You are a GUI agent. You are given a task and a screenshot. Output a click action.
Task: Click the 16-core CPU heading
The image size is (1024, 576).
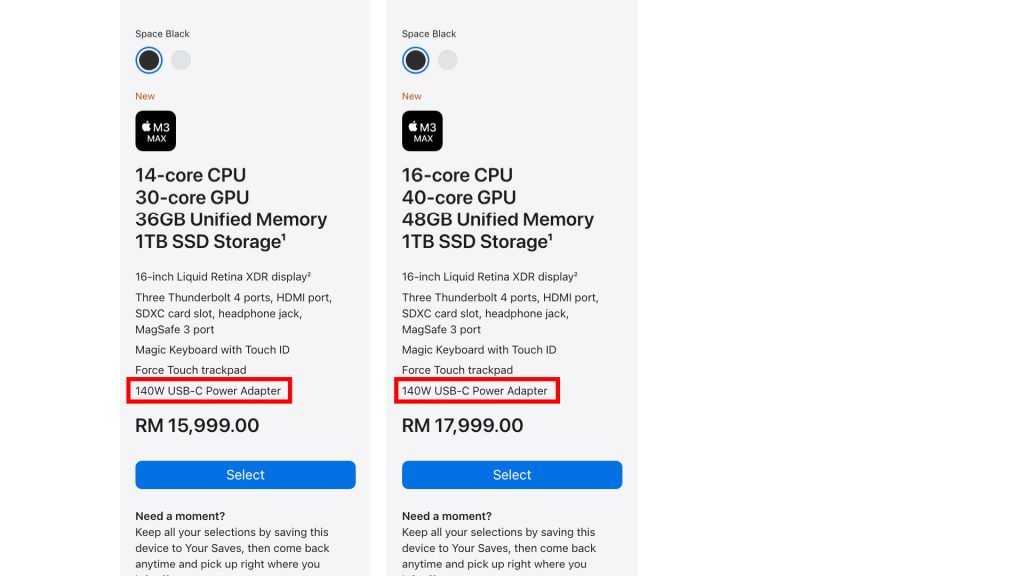[x=457, y=175]
